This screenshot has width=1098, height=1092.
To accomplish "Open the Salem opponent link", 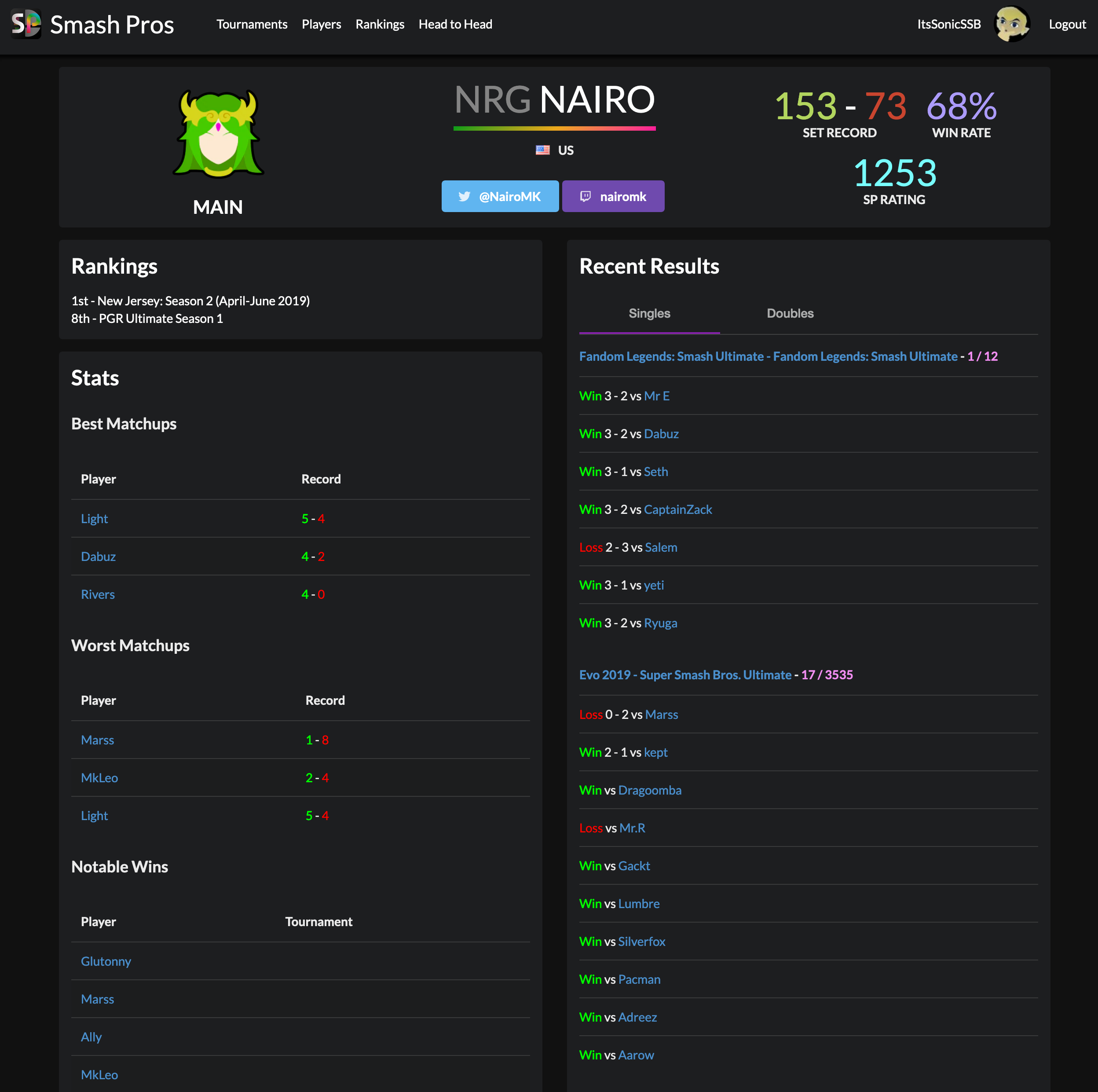I will click(x=662, y=547).
